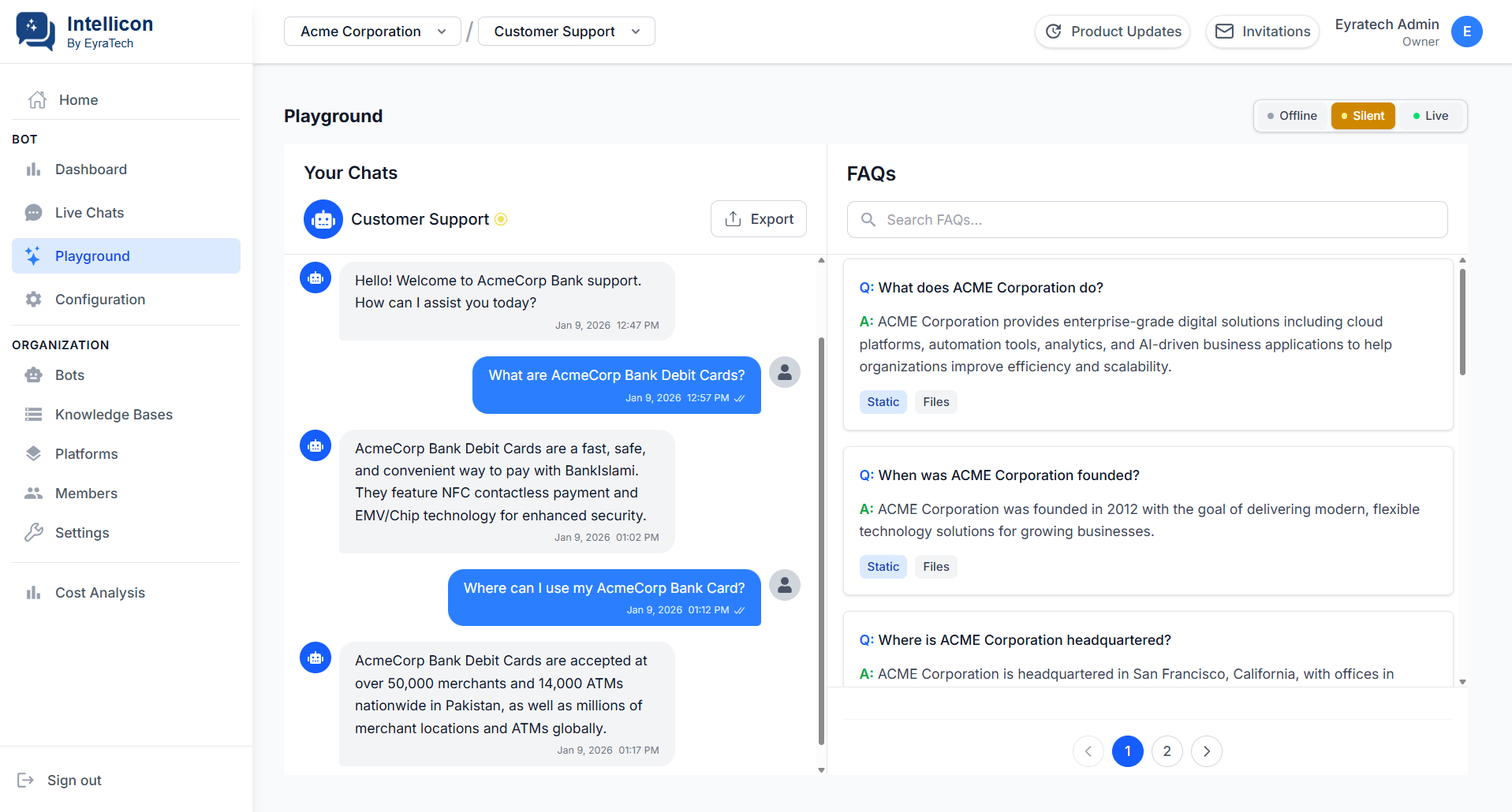Click the FAQs list vertical scrollbar

(x=1462, y=322)
